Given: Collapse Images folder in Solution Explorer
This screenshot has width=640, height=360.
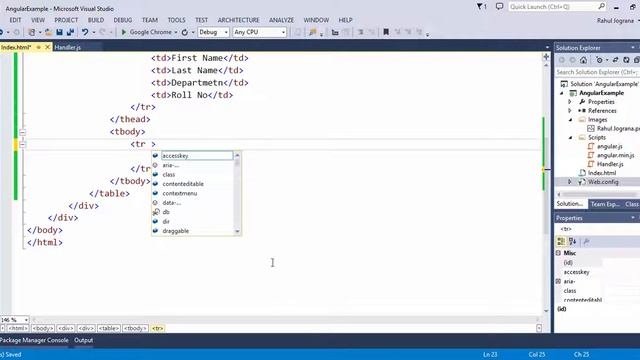Looking at the screenshot, I should coord(571,120).
